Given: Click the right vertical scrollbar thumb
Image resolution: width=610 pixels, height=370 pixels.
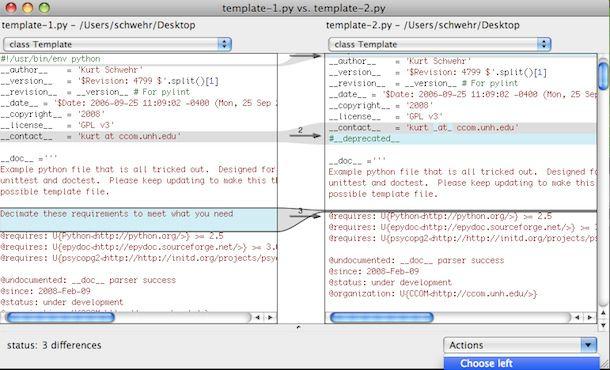Looking at the screenshot, I should click(603, 75).
